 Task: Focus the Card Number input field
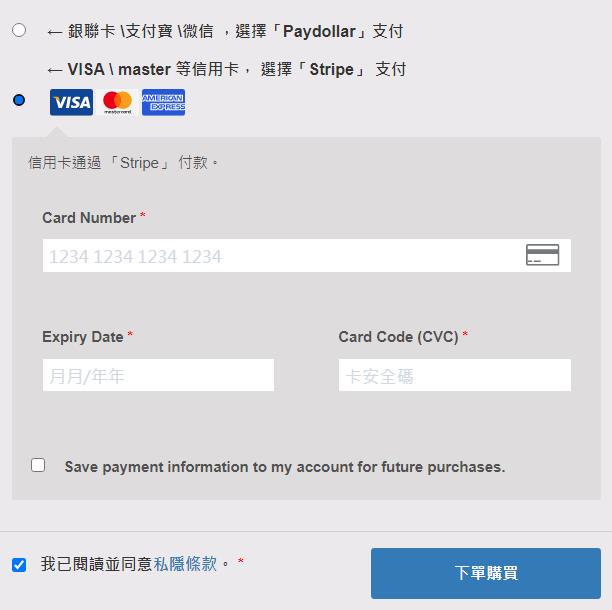(307, 256)
